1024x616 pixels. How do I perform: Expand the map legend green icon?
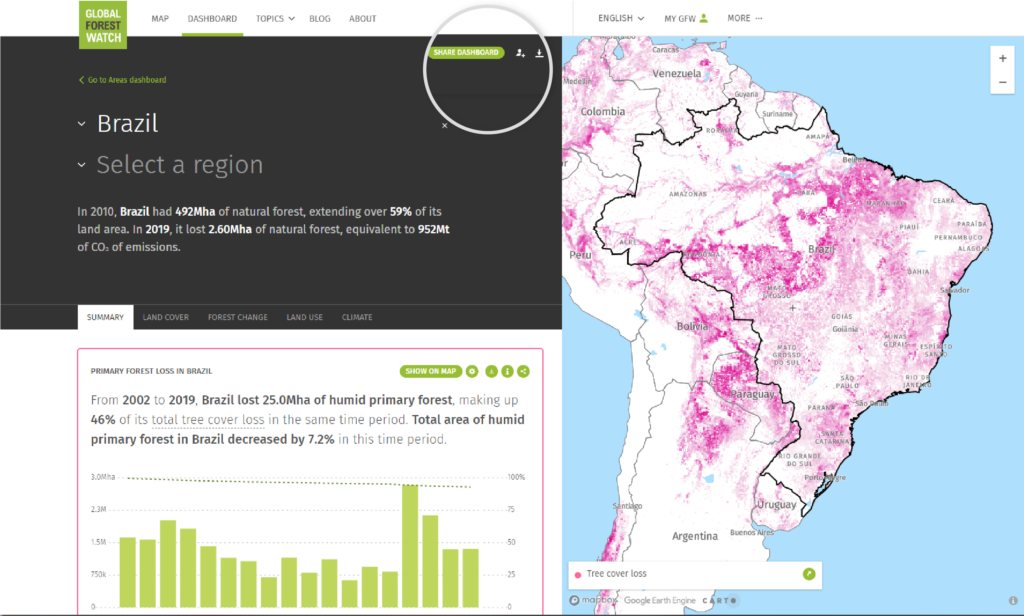(x=808, y=574)
